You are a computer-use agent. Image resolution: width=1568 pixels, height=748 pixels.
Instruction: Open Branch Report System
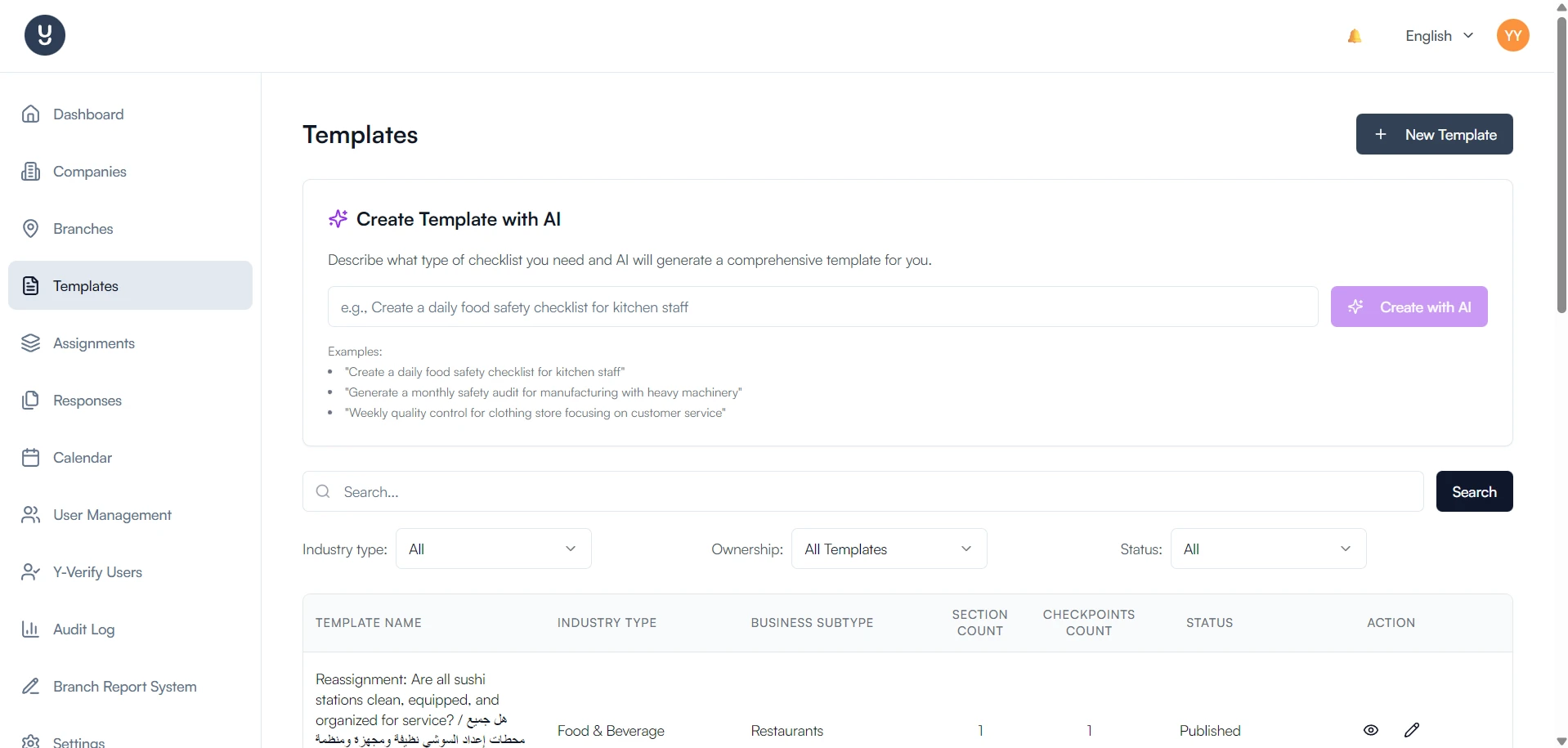[x=124, y=687]
